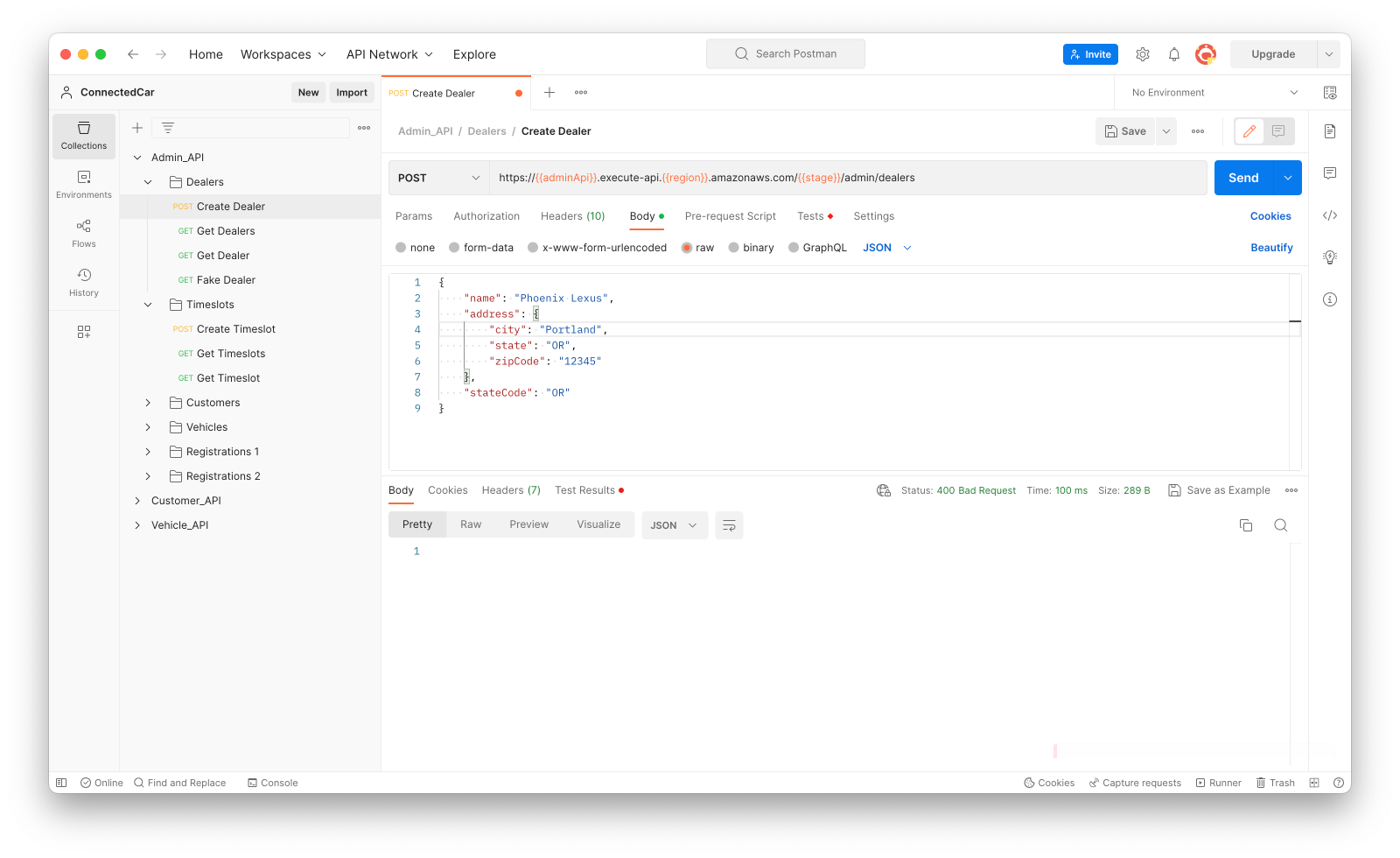Open the POST method dropdown
The width and height of the screenshot is (1400, 858).
point(438,178)
